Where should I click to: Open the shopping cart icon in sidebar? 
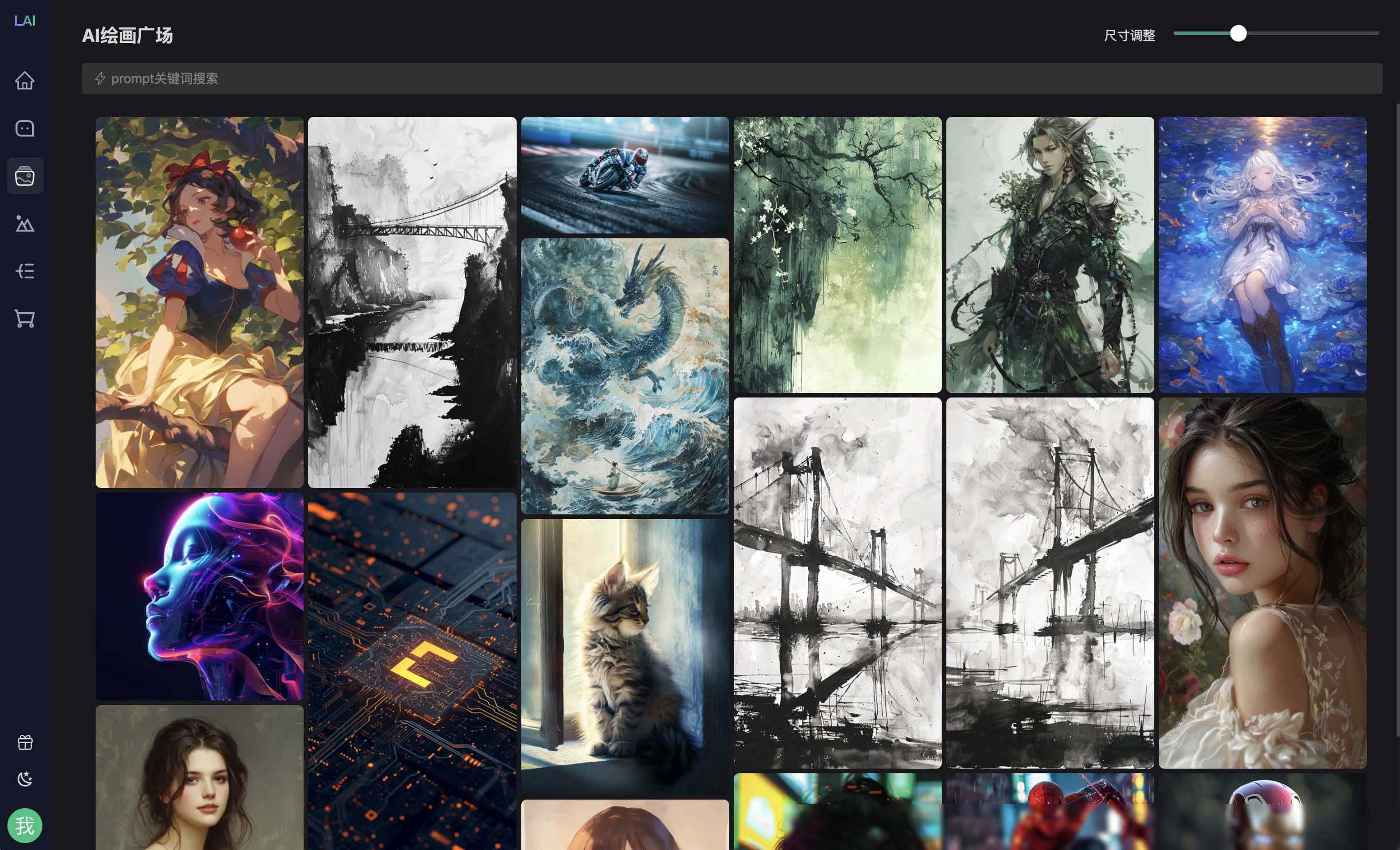pyautogui.click(x=25, y=318)
